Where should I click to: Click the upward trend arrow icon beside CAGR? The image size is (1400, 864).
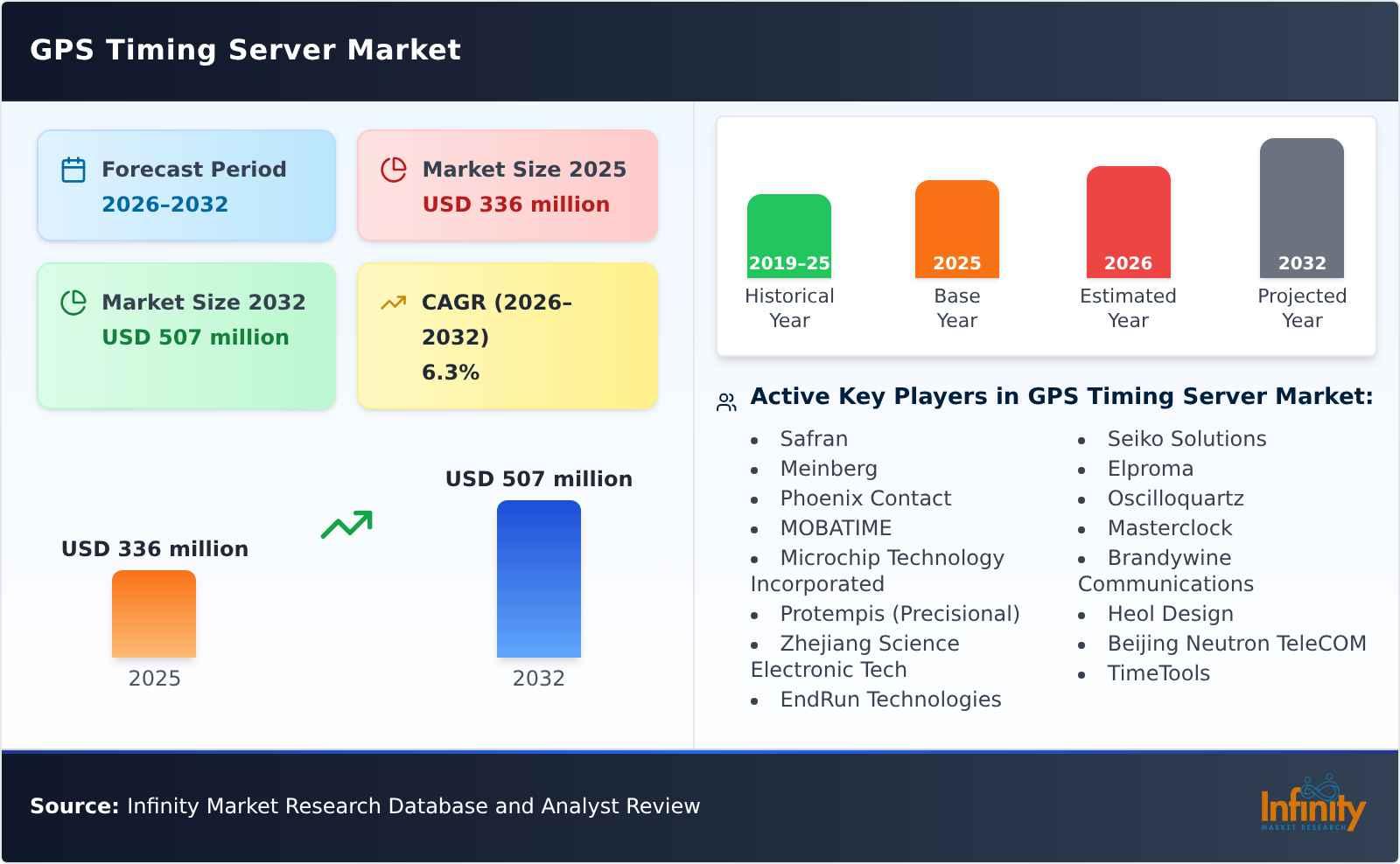[x=395, y=301]
